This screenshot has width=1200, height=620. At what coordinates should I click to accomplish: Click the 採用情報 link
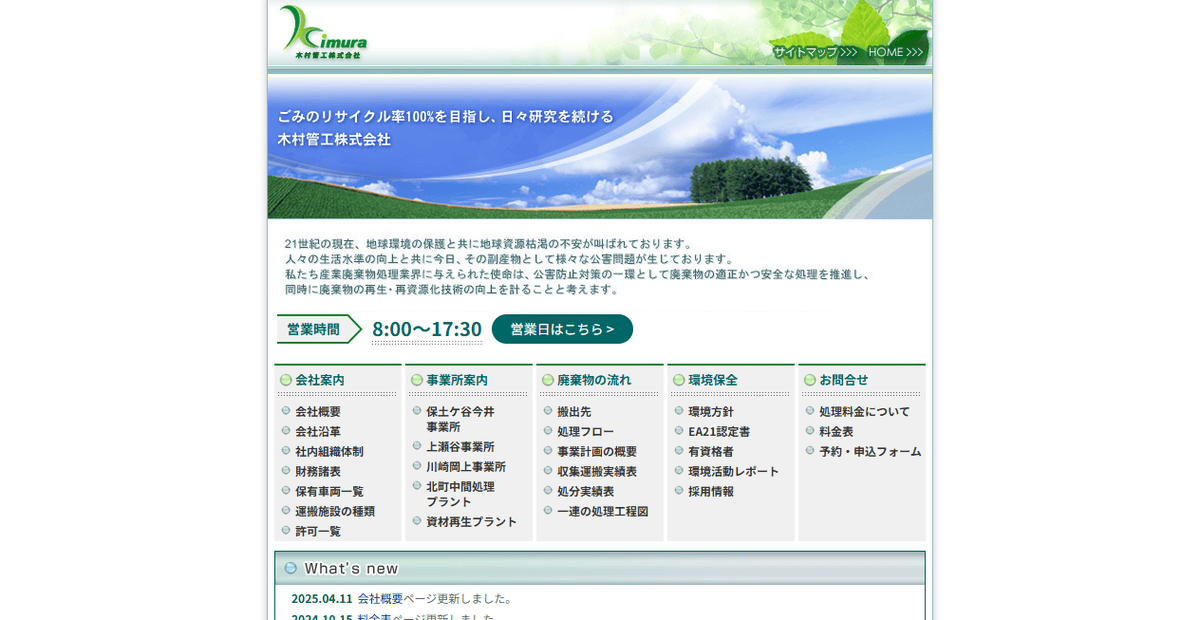[x=713, y=491]
